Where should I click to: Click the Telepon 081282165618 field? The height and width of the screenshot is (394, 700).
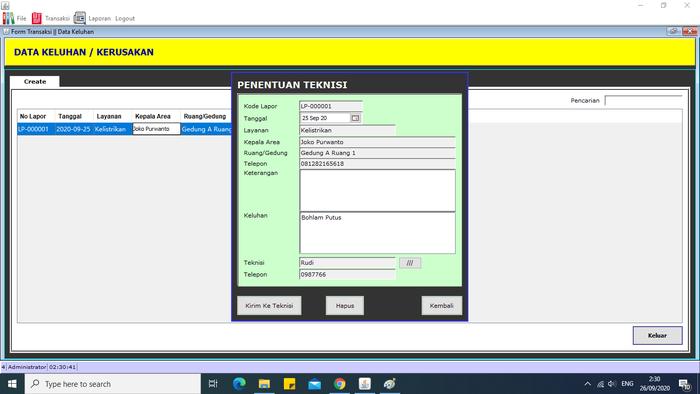click(377, 164)
